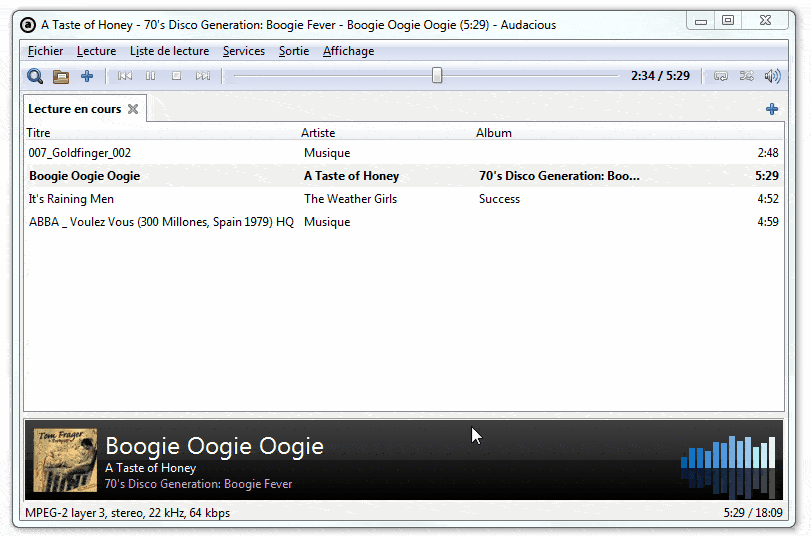
Task: Stop playback with the stop button
Action: point(177,76)
